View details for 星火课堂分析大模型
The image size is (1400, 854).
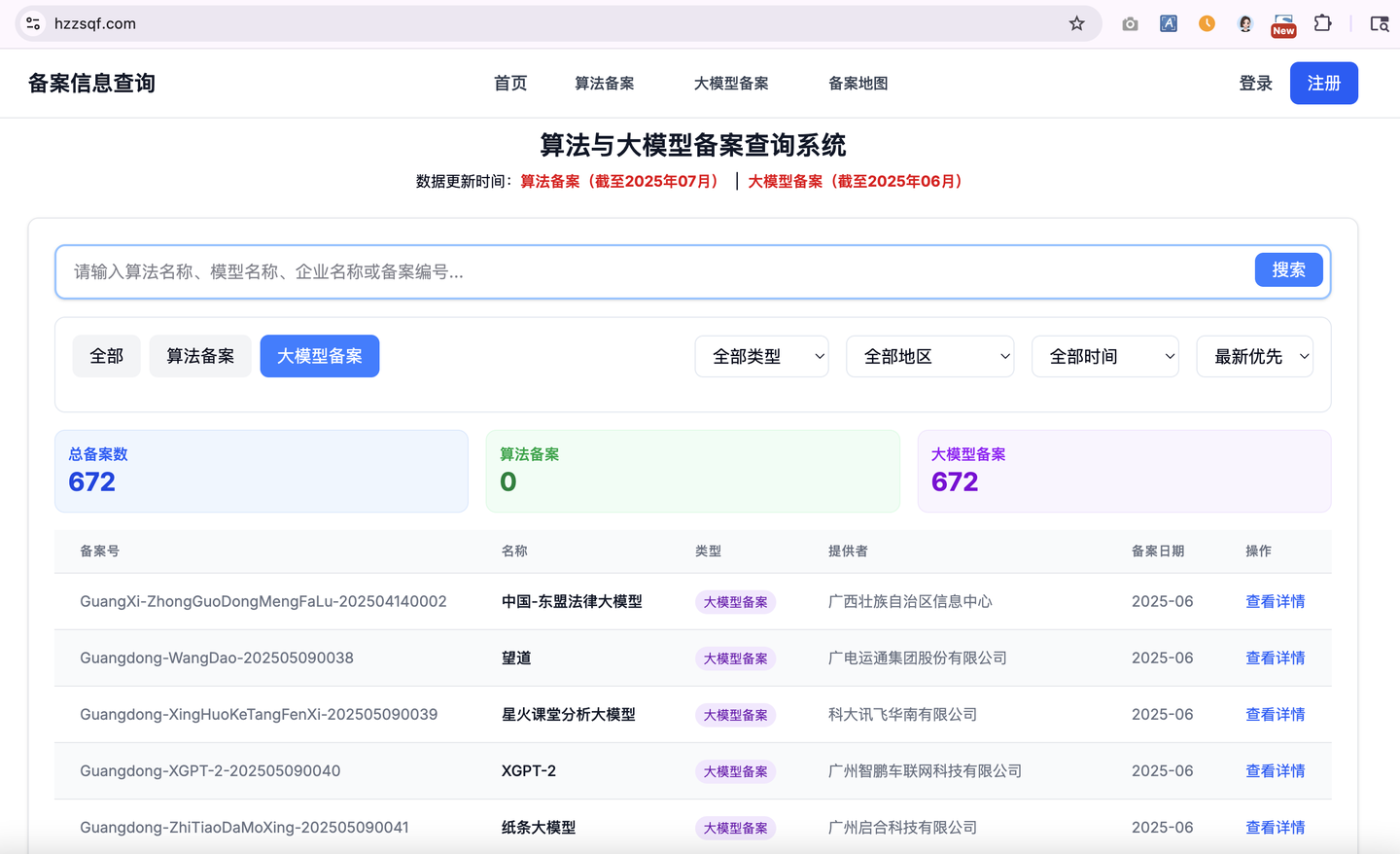pyautogui.click(x=1275, y=714)
